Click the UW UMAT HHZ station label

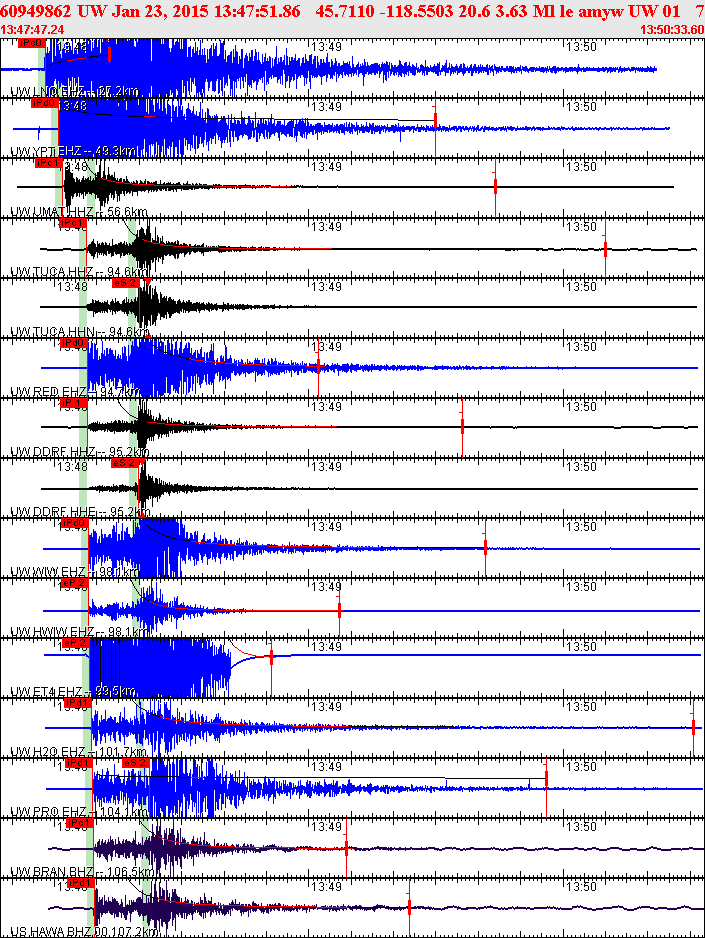tap(79, 212)
